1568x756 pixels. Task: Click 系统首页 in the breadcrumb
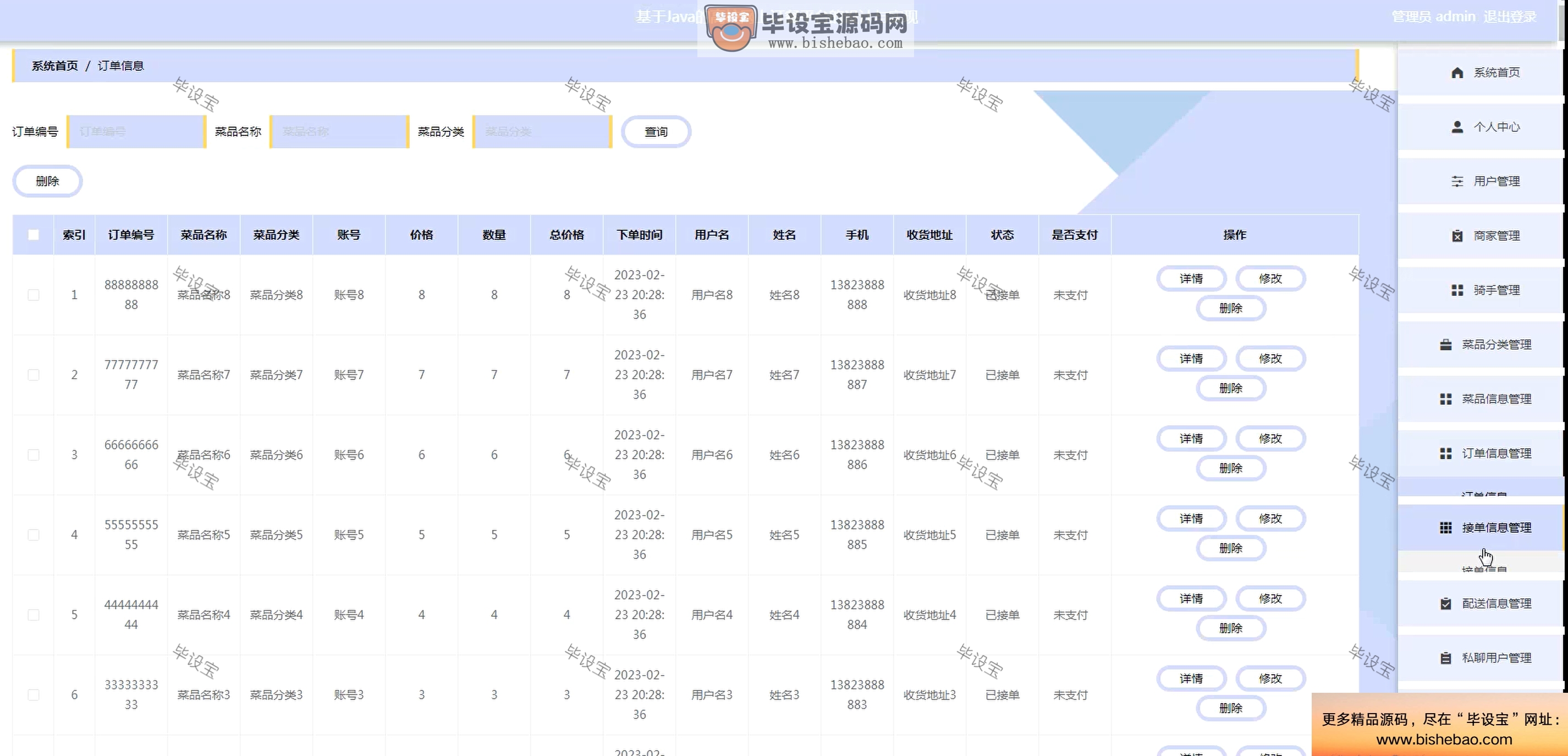(55, 66)
